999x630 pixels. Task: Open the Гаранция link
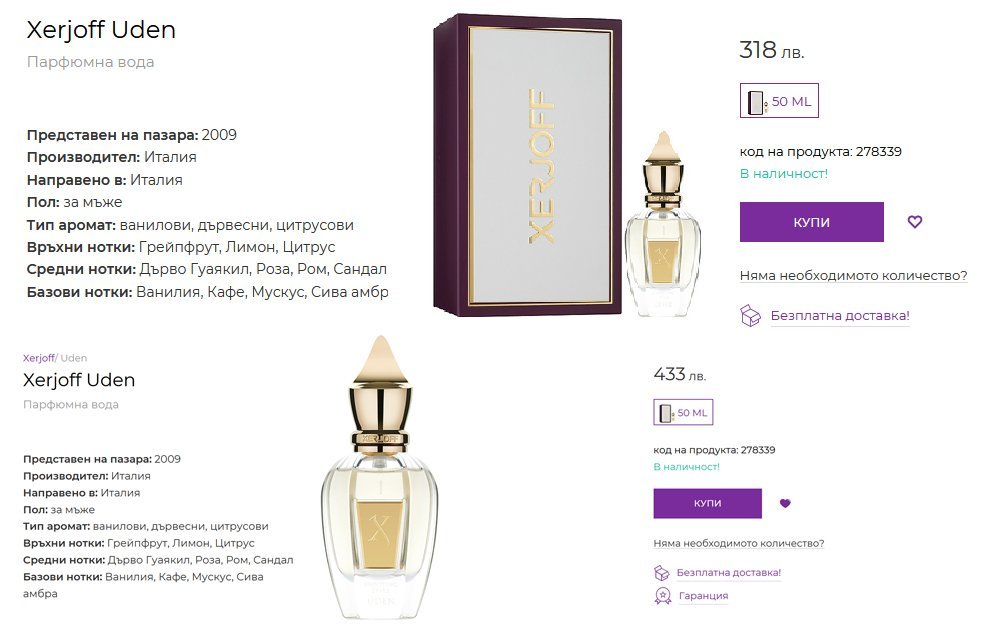click(x=703, y=596)
